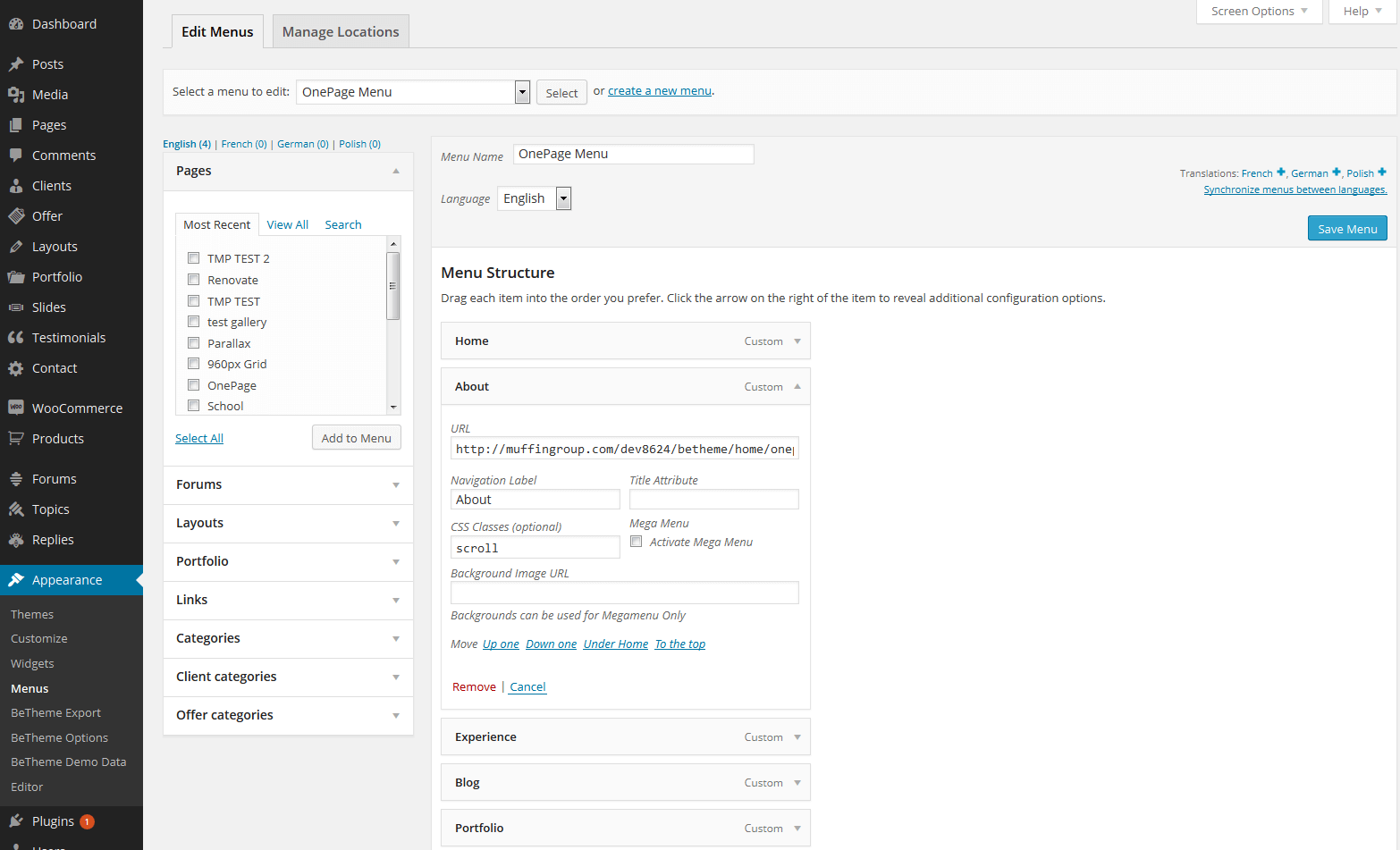Click the Plugins plug icon
Image resolution: width=1400 pixels, height=850 pixels.
16,821
